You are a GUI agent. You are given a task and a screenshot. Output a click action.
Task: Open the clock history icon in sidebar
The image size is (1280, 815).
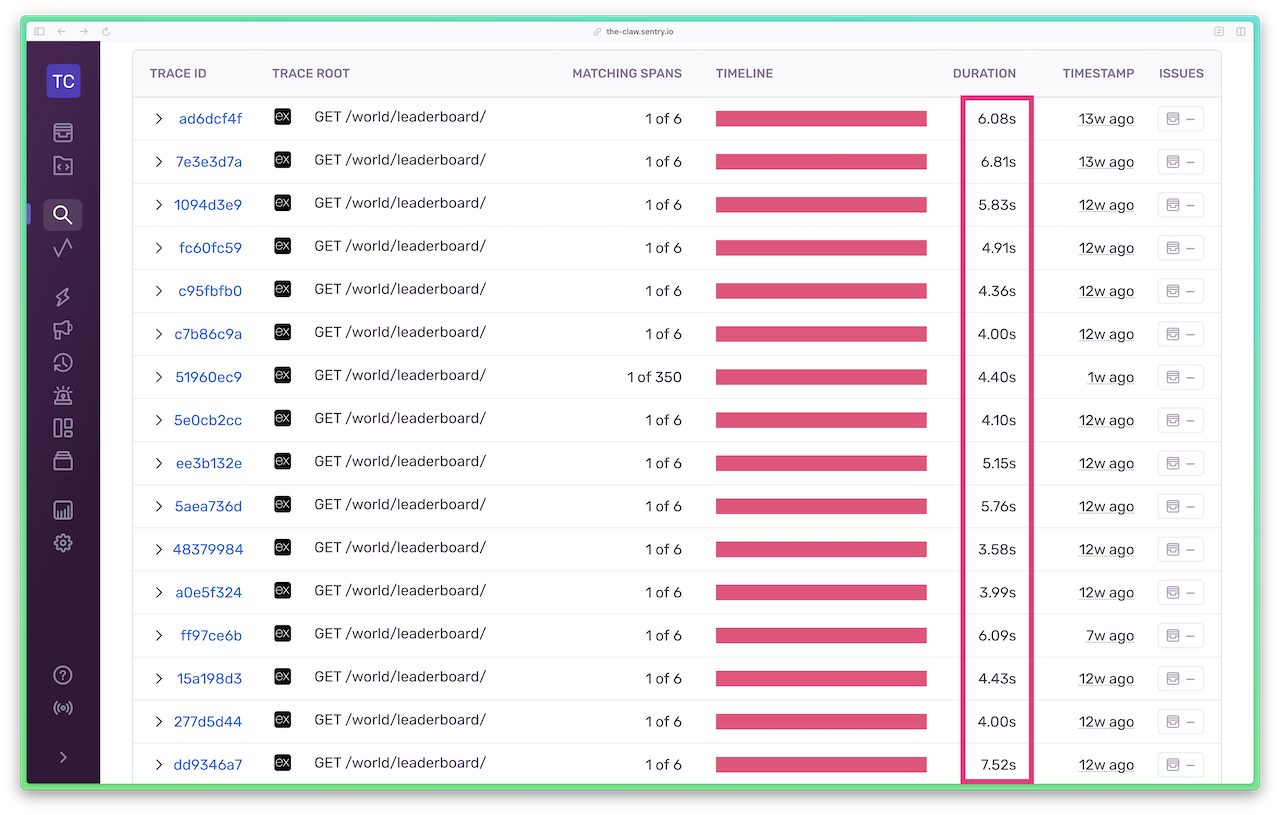(x=63, y=363)
